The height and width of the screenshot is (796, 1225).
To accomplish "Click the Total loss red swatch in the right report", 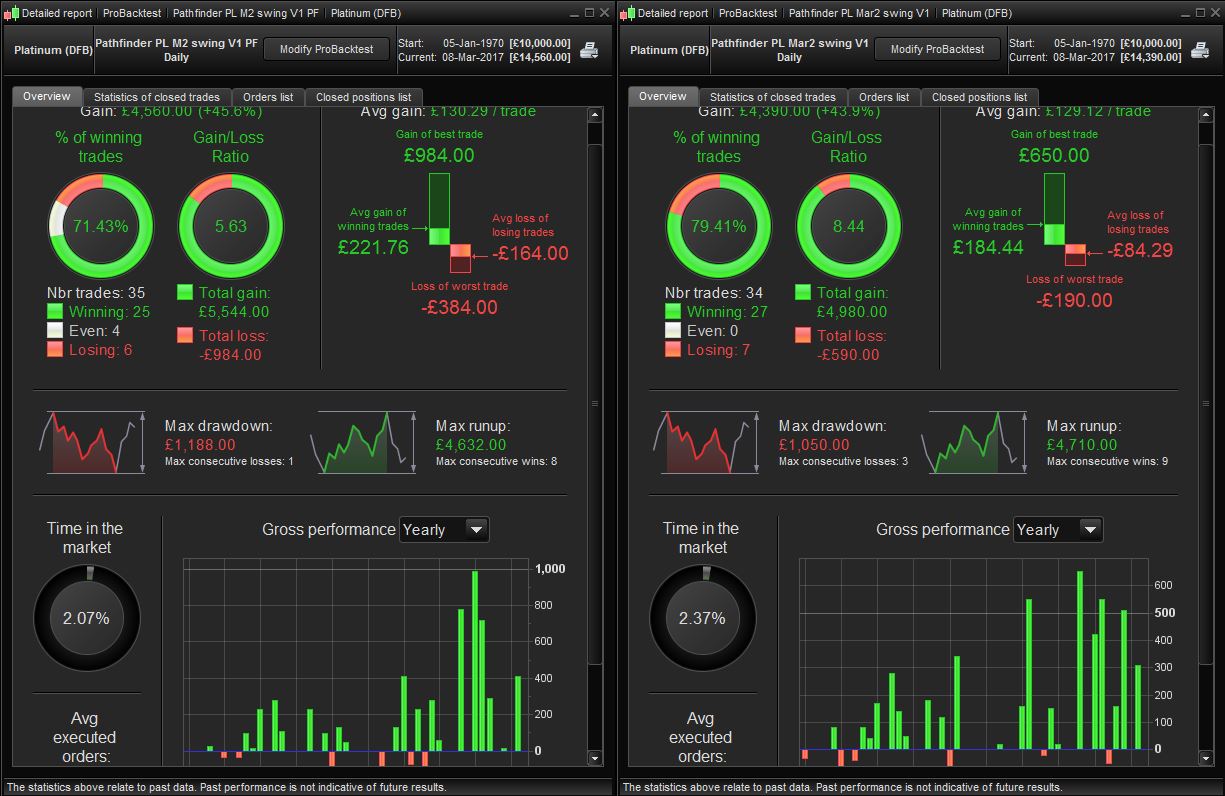I will tap(803, 335).
